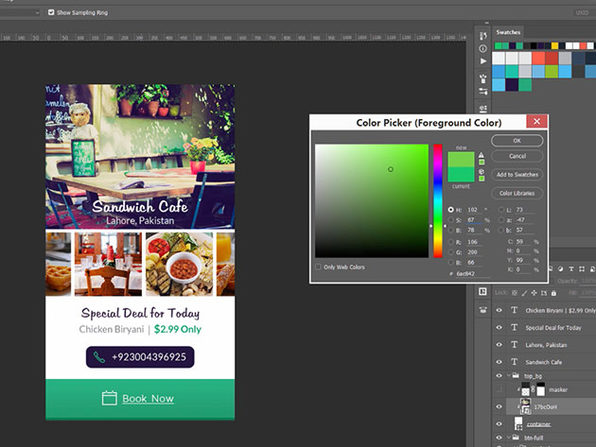Image resolution: width=596 pixels, height=447 pixels.
Task: Toggle Show Sampling Ring checkbox
Action: coord(51,13)
